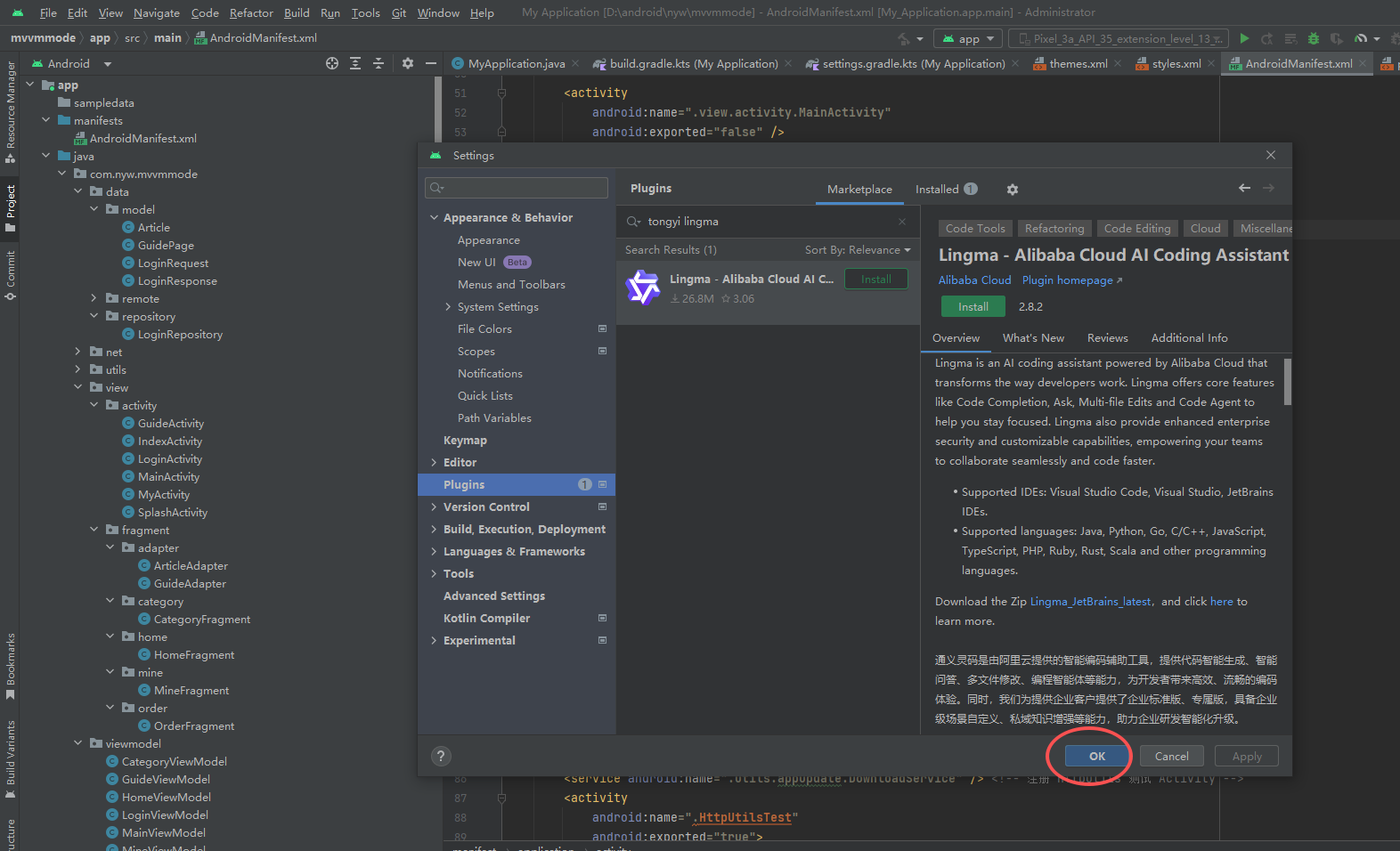
Task: Open Commit side tool window
Action: (x=10, y=275)
